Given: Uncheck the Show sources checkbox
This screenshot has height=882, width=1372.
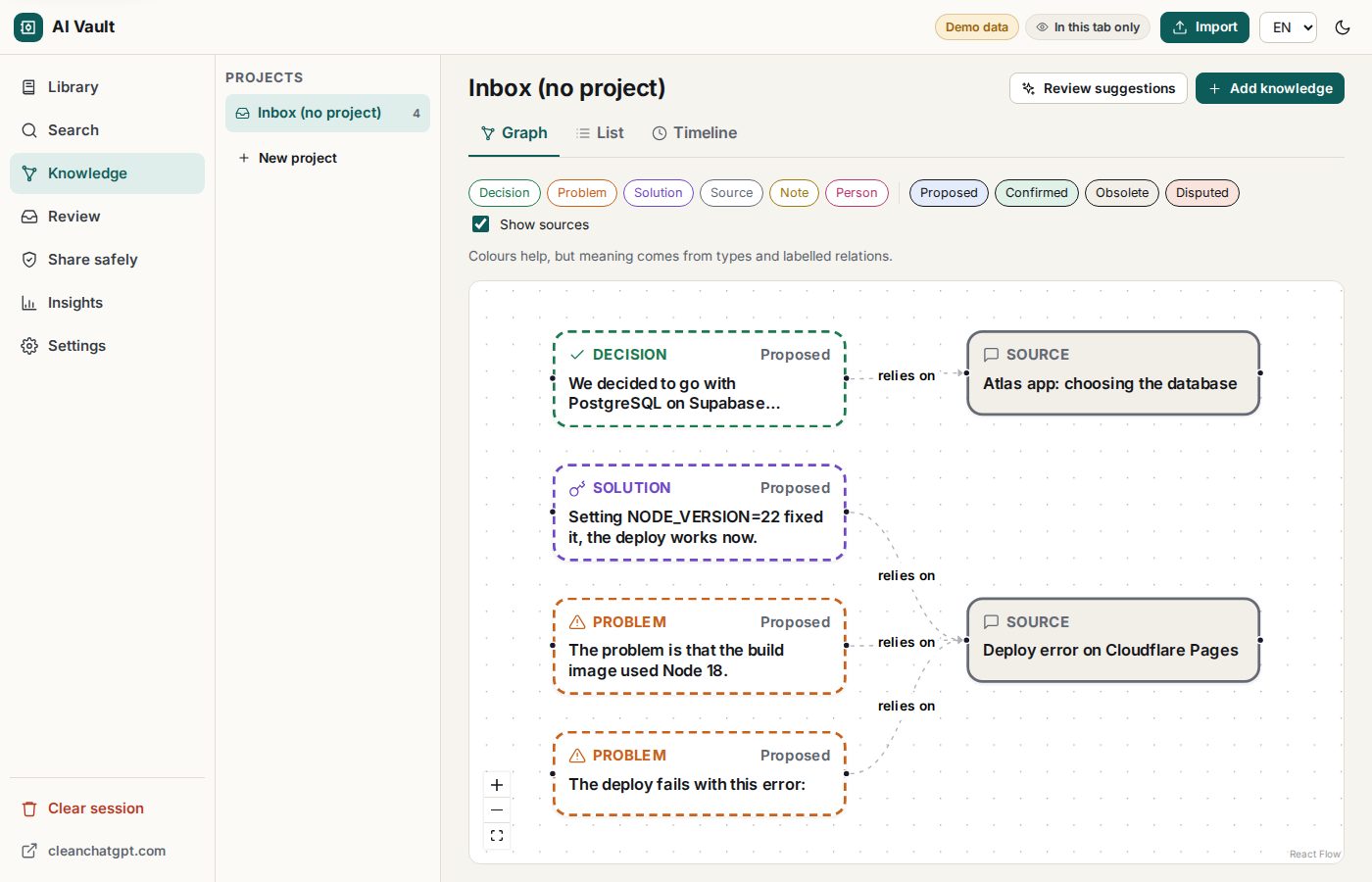Looking at the screenshot, I should (480, 224).
